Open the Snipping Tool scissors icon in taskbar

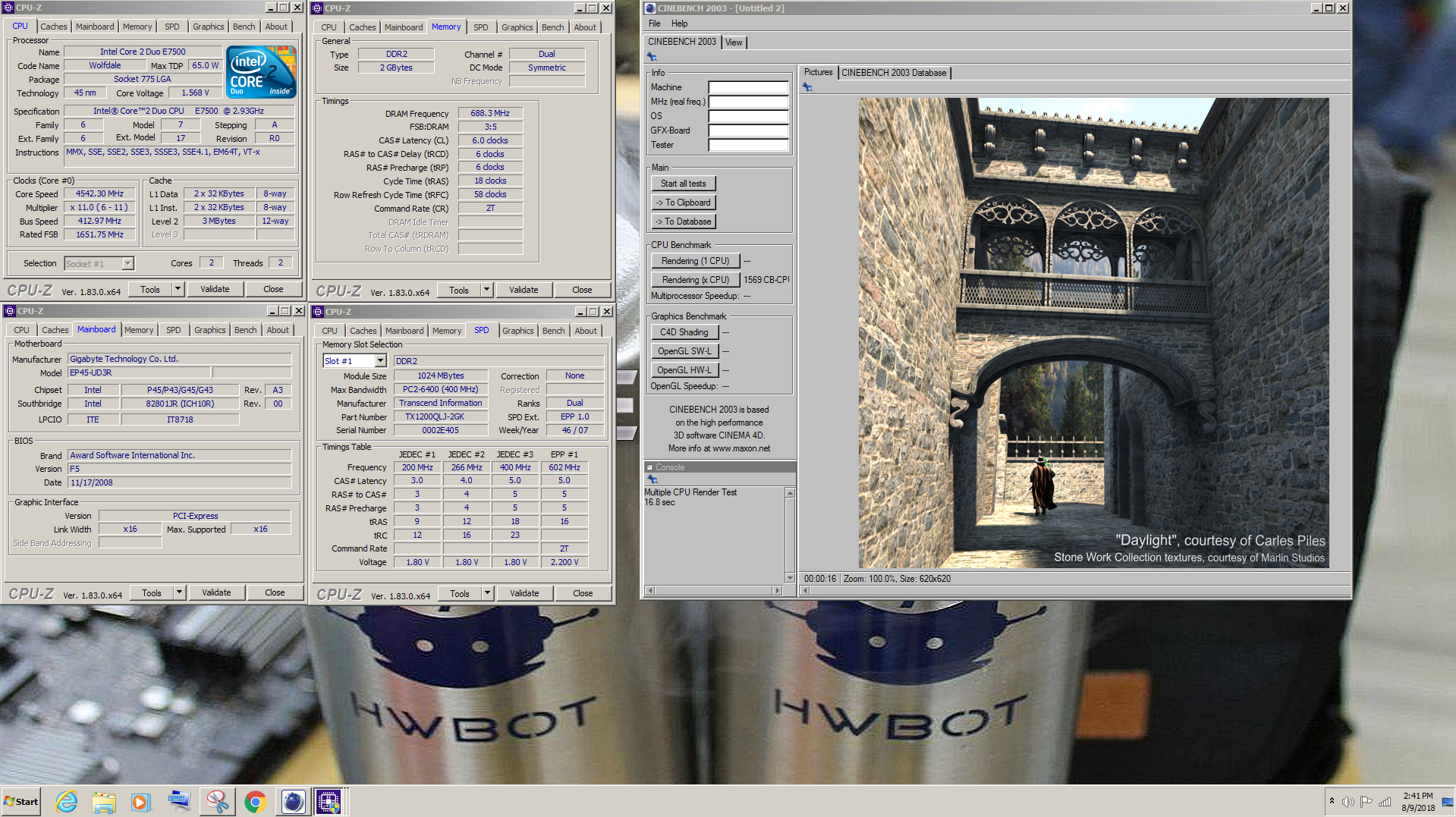[x=217, y=801]
